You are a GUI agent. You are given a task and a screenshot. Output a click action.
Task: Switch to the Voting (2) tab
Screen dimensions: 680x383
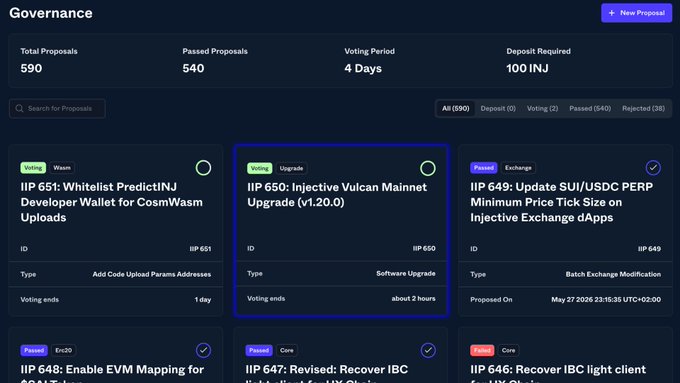pos(542,108)
